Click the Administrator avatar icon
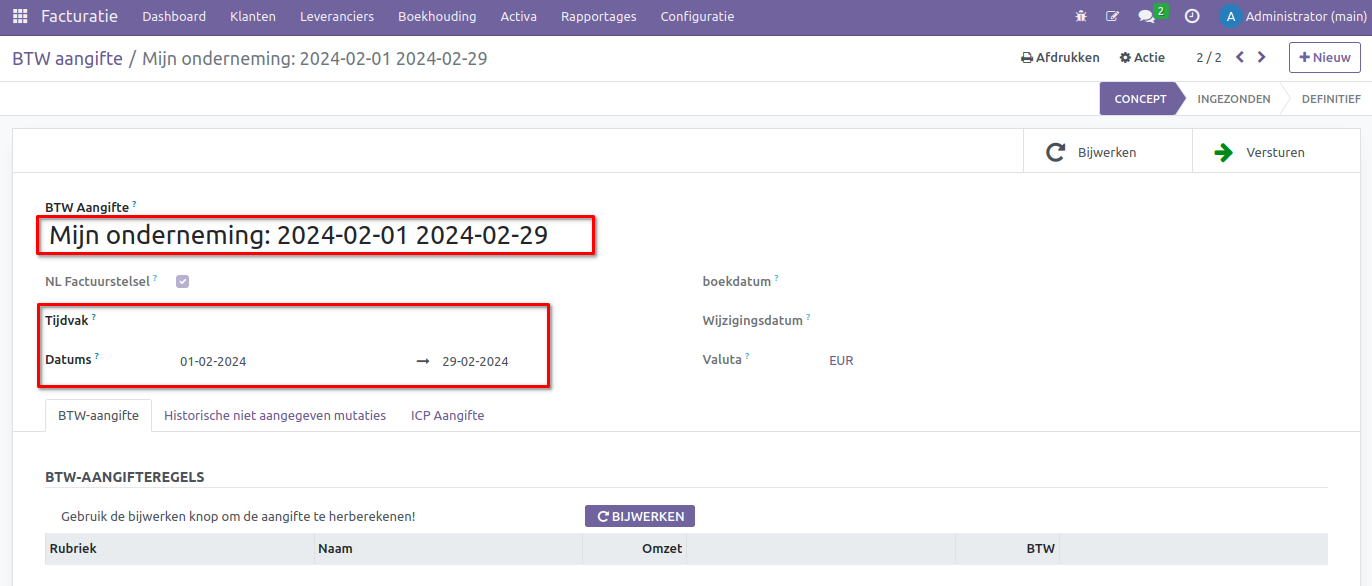This screenshot has height=586, width=1372. coord(1230,17)
